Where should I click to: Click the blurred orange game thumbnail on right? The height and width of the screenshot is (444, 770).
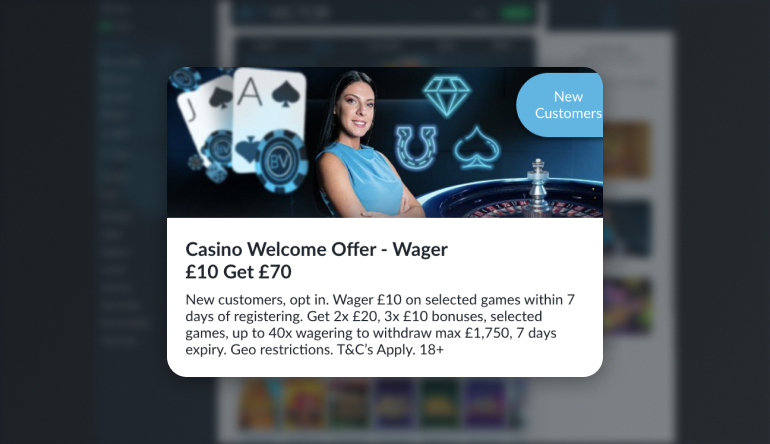627,149
